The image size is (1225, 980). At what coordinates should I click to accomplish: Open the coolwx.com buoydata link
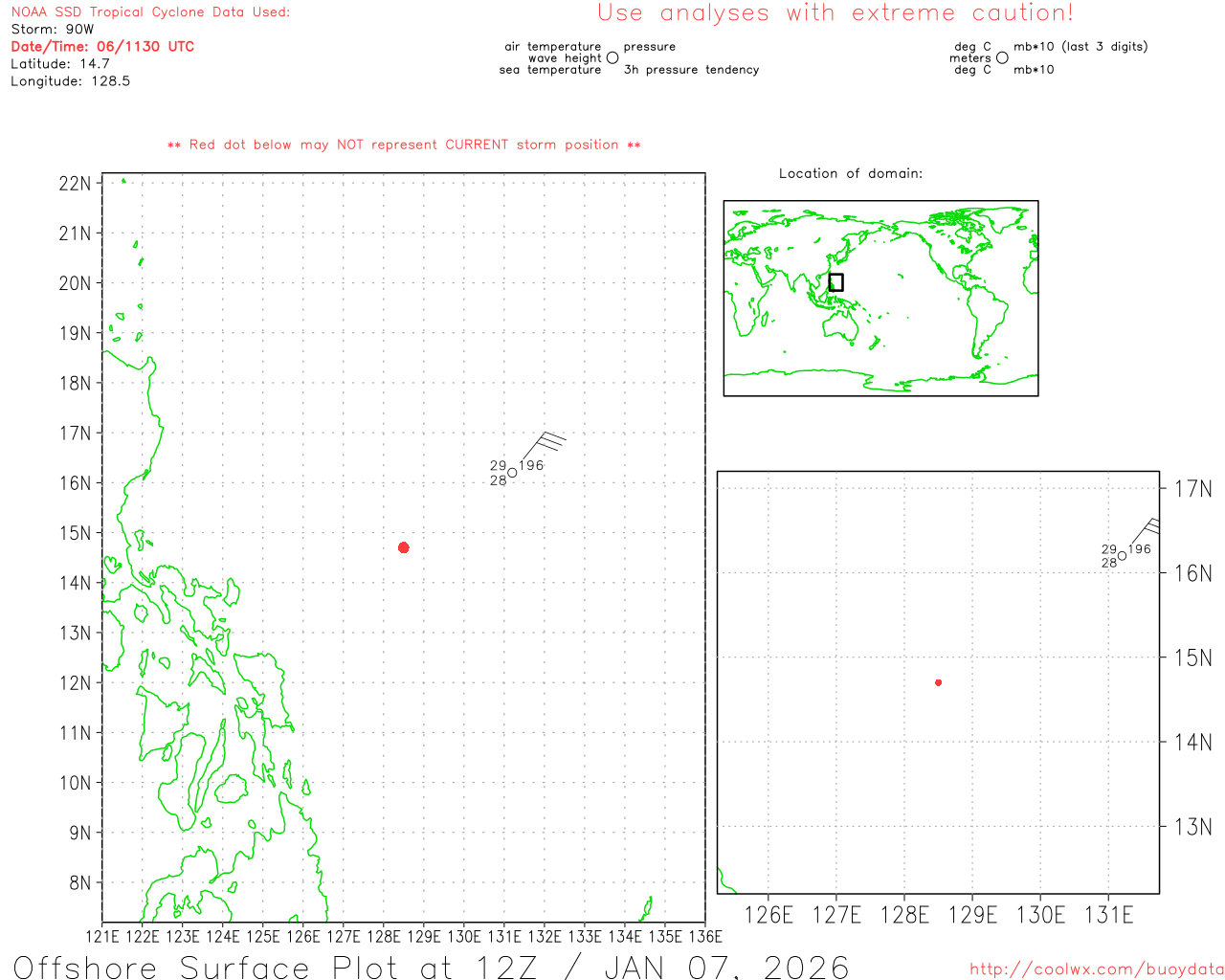coord(1097,969)
